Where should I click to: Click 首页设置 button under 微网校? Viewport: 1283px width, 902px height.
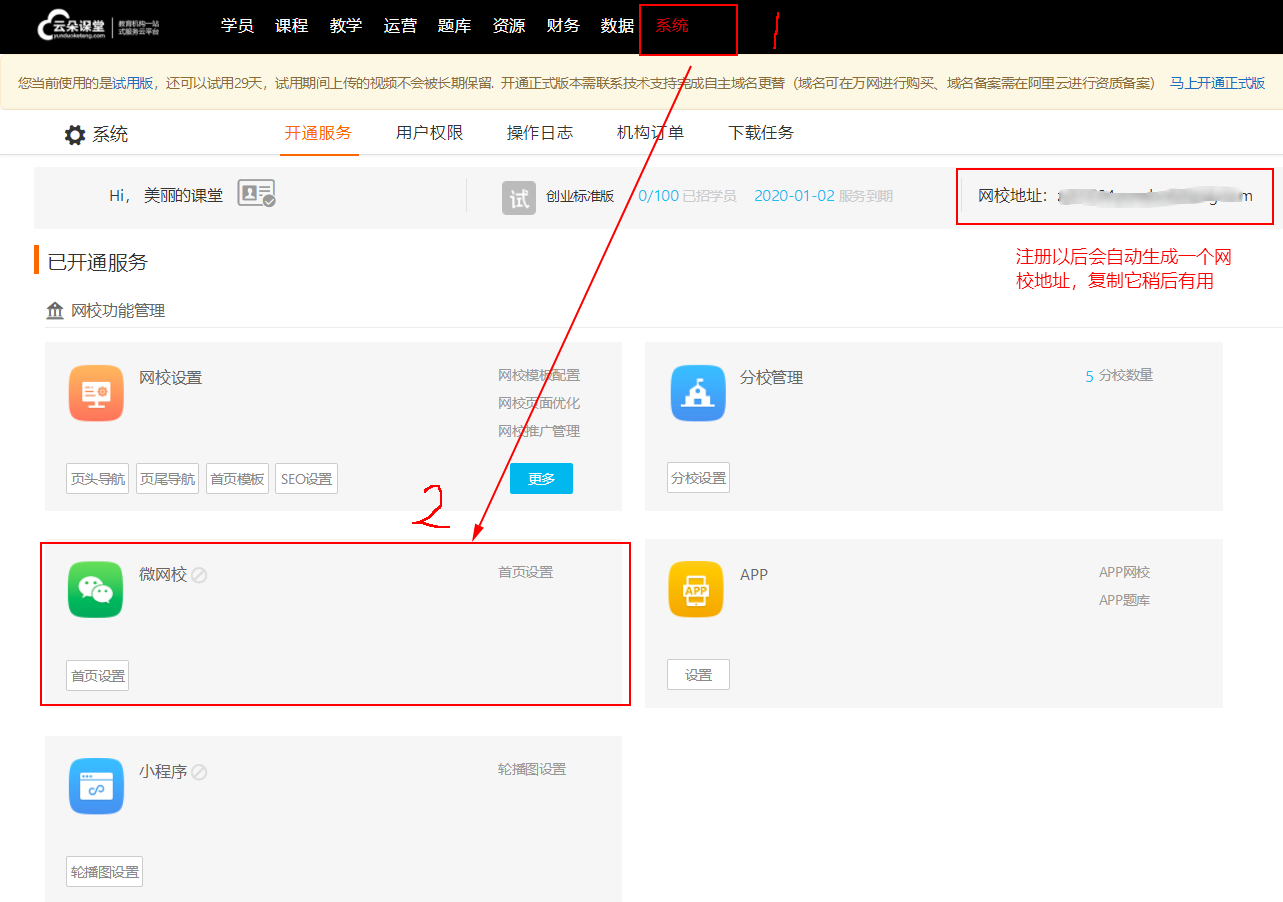(x=98, y=676)
